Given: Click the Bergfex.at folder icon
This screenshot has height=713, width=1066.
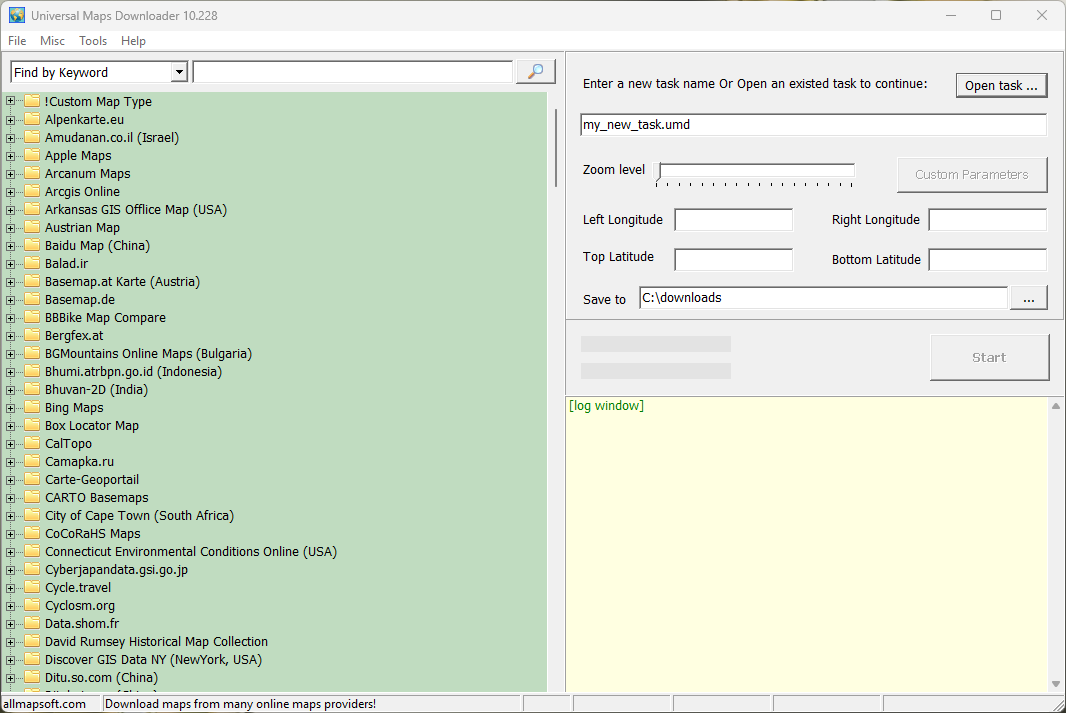Looking at the screenshot, I should 32,335.
